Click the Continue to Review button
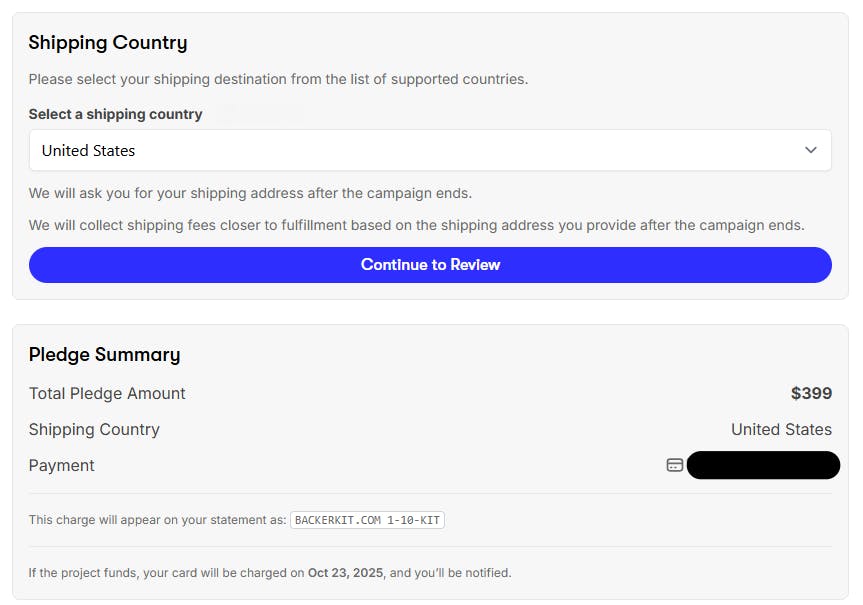863x605 pixels. tap(430, 265)
